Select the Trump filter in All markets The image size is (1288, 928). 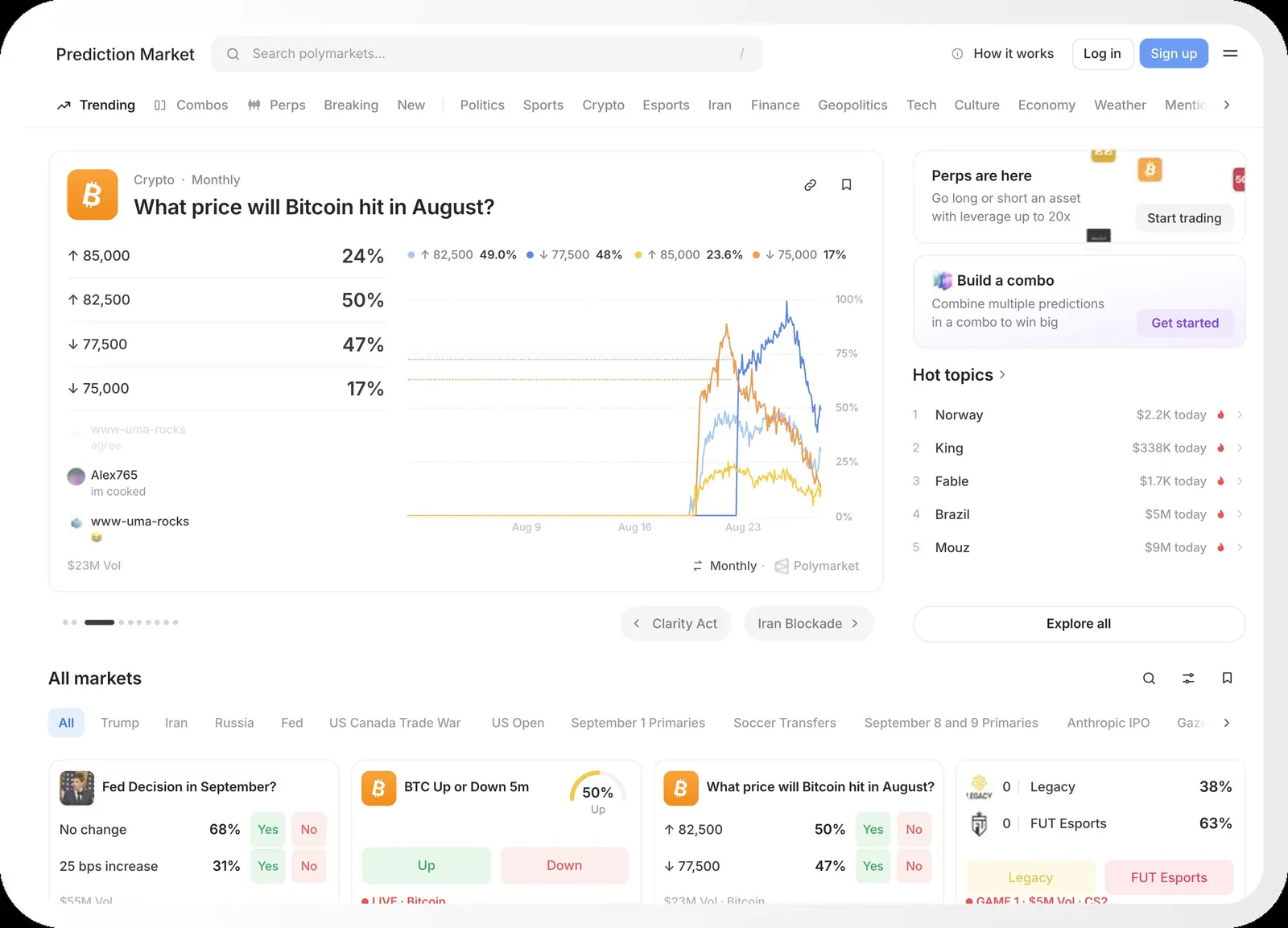click(120, 724)
